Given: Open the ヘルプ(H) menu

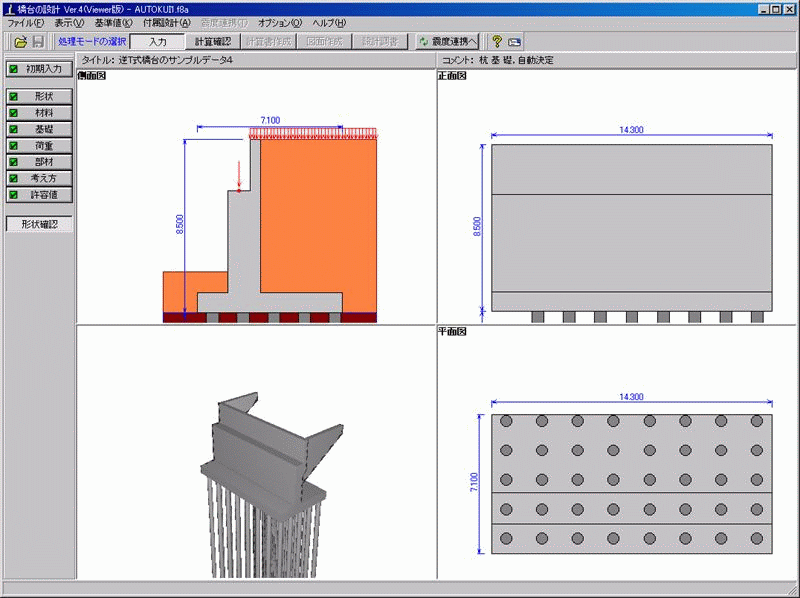Looking at the screenshot, I should (329, 23).
